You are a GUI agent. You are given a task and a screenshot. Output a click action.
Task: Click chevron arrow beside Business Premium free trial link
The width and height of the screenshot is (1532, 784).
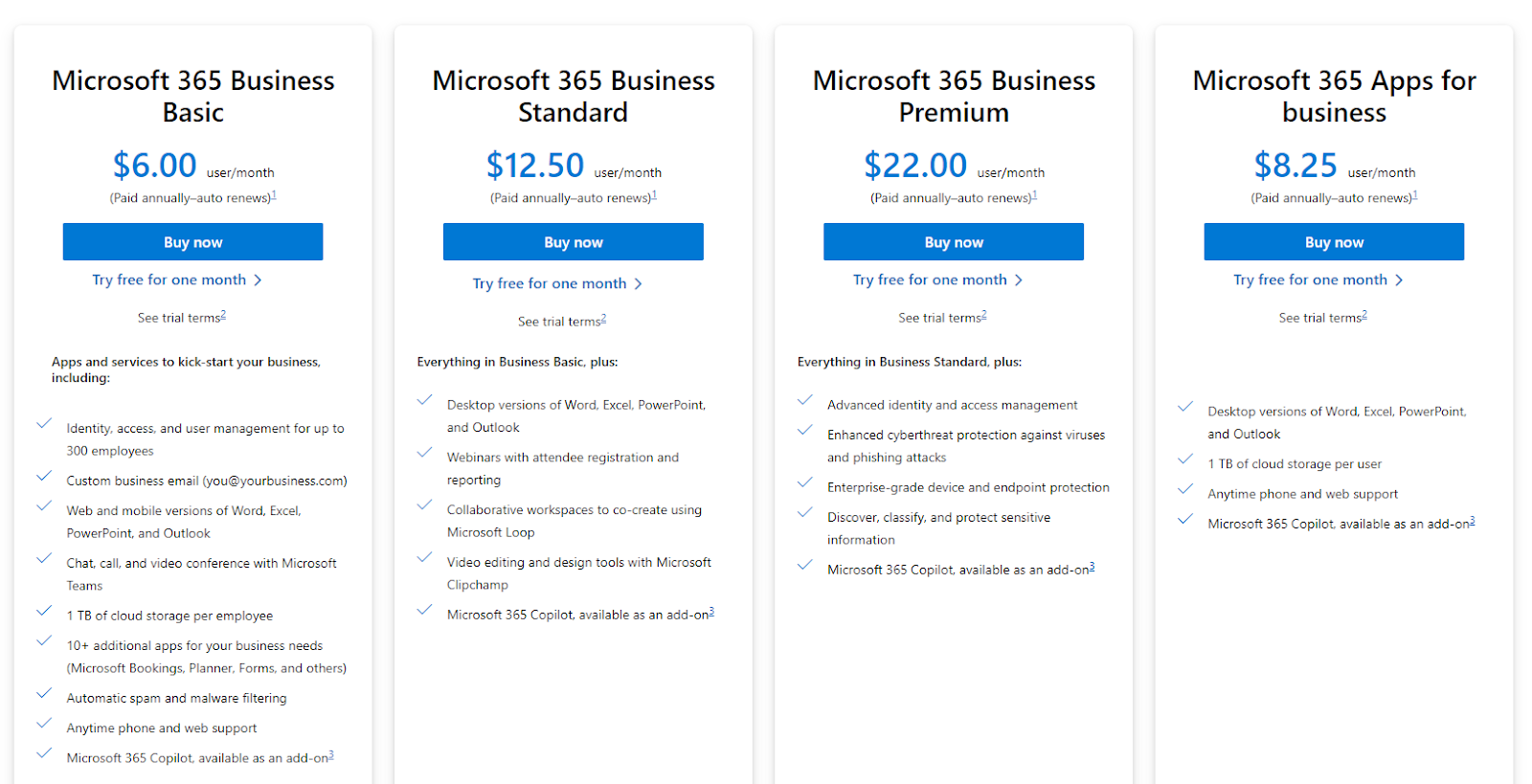[1018, 280]
